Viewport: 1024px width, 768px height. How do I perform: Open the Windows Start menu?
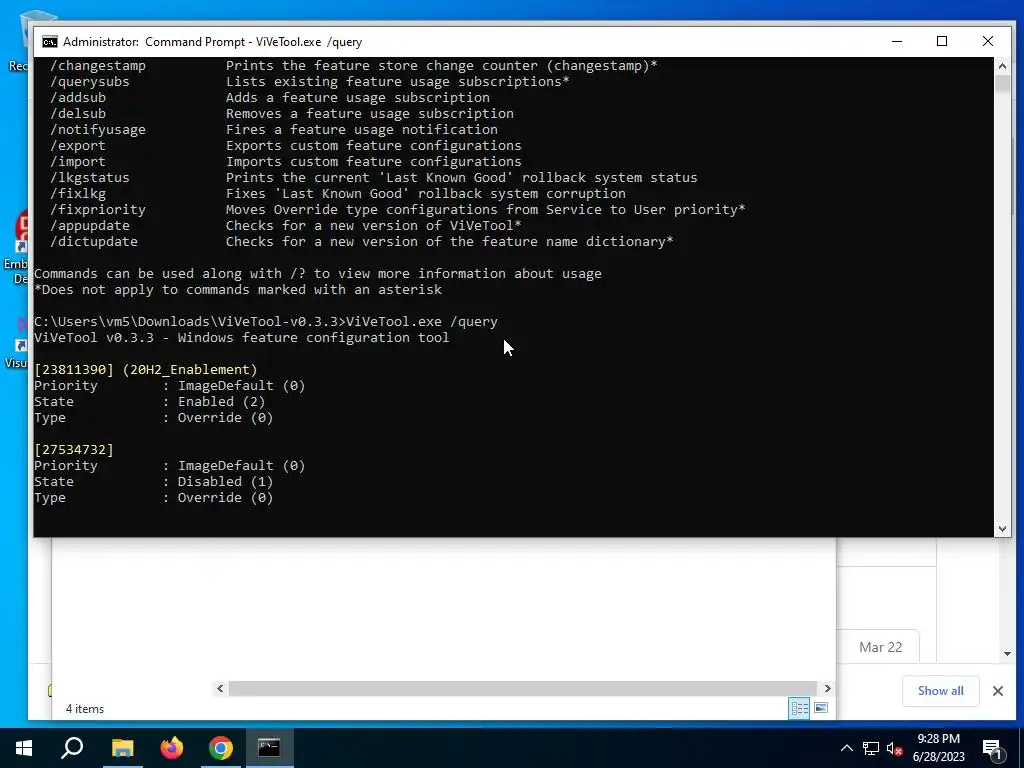(24, 748)
